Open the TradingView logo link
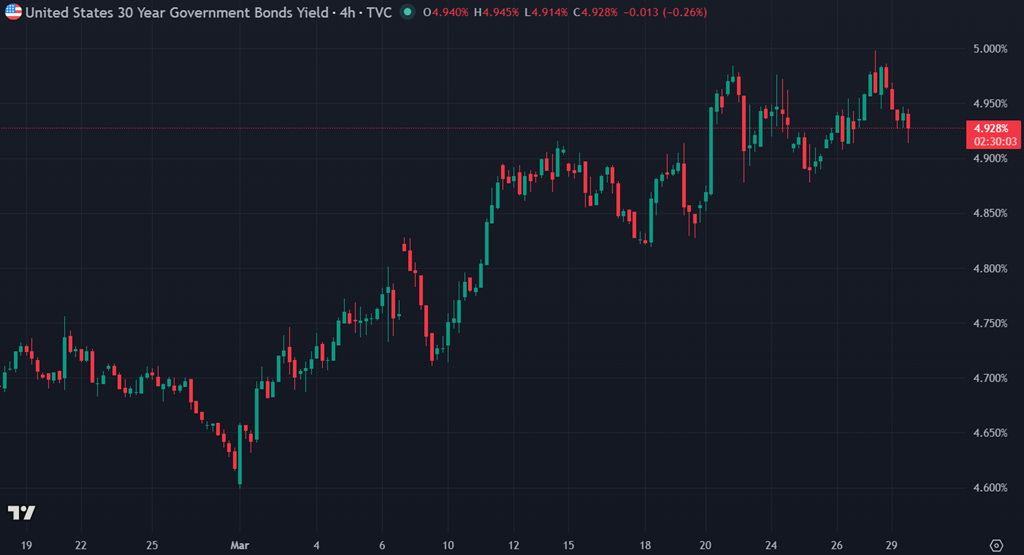This screenshot has height=555, width=1024. (x=22, y=513)
